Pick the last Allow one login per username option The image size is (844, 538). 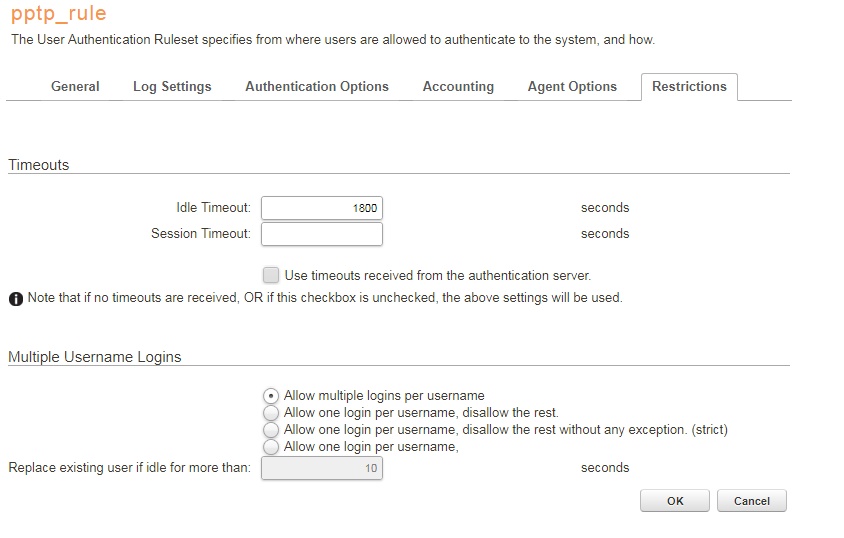[271, 447]
